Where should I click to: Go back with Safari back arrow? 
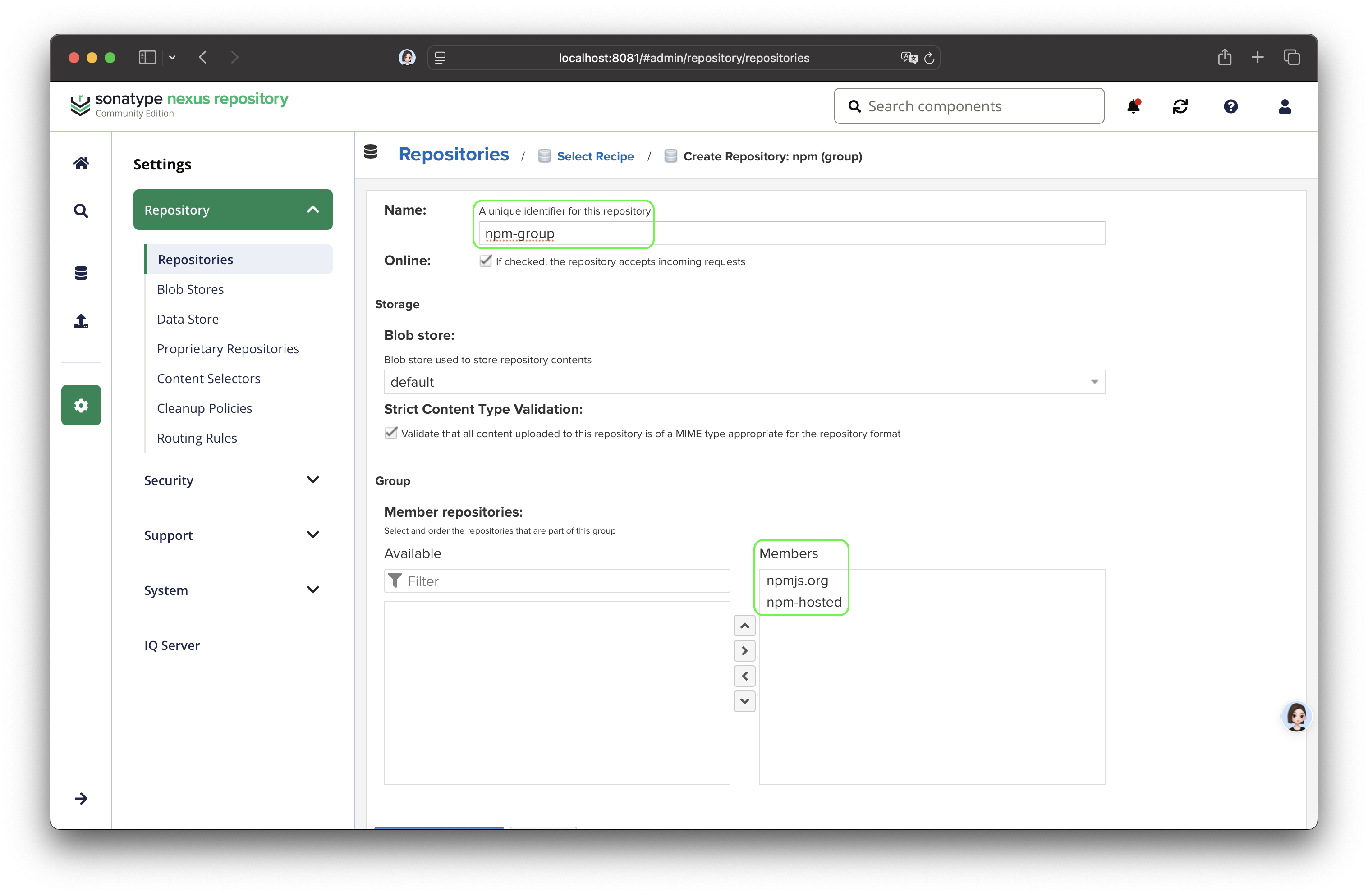(203, 58)
